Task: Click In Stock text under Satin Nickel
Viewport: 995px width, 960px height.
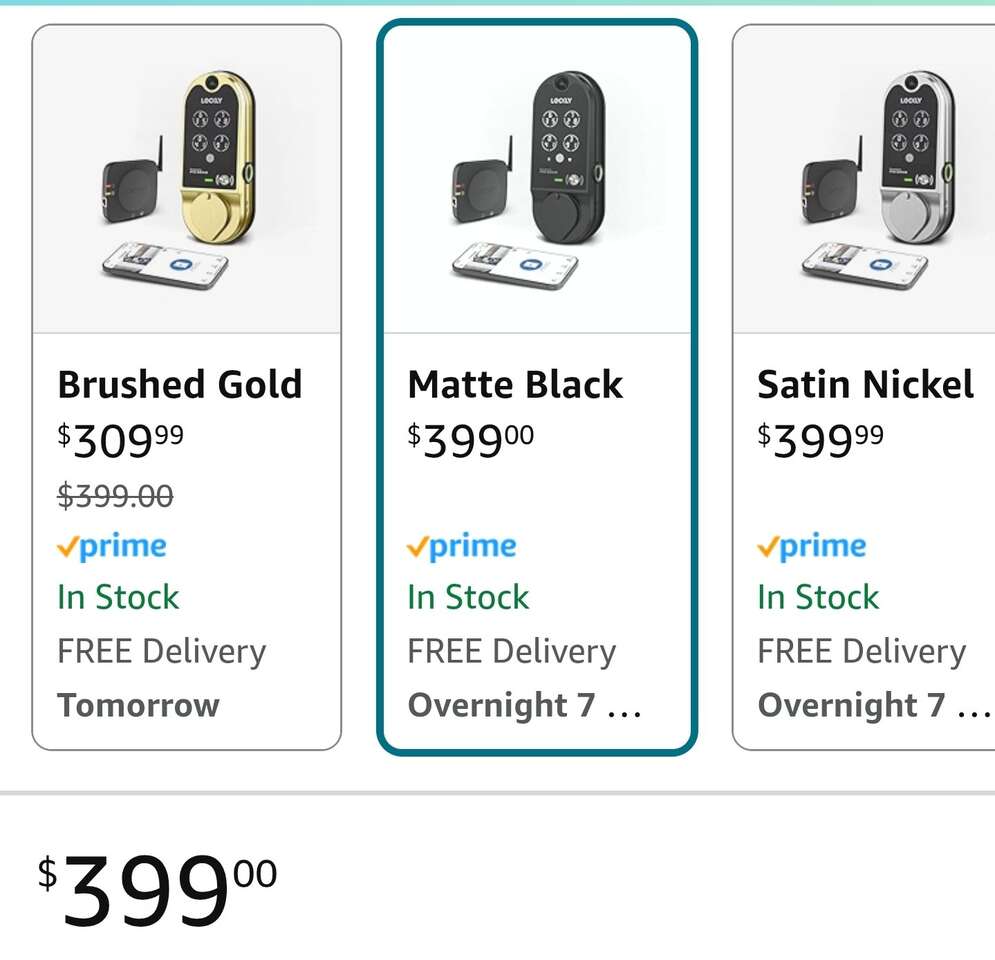Action: pyautogui.click(x=818, y=597)
